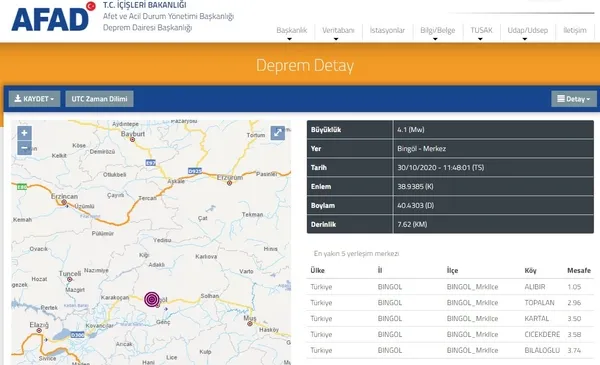Viewport: 600px width, 365px height.
Task: Expand map to fullscreen
Action: pyautogui.click(x=277, y=133)
